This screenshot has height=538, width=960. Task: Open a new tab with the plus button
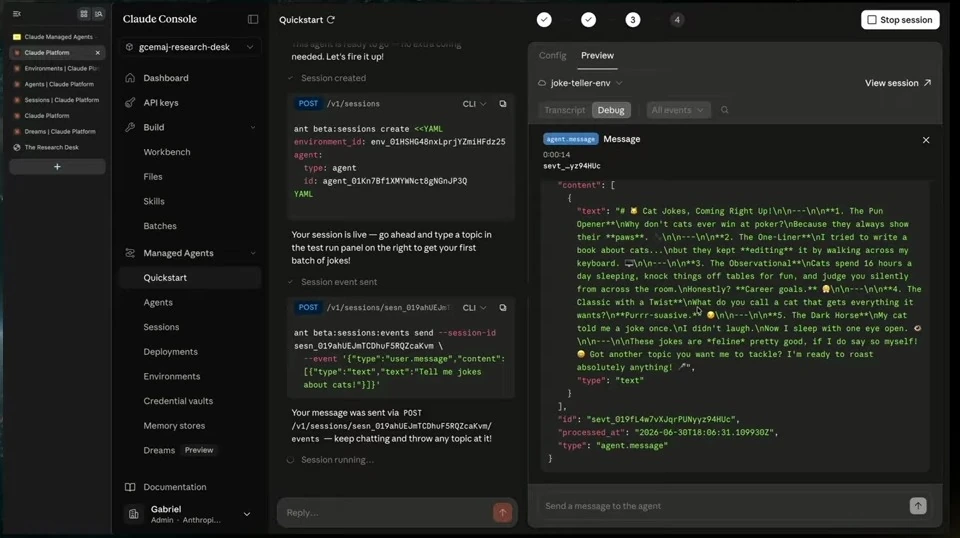click(57, 166)
